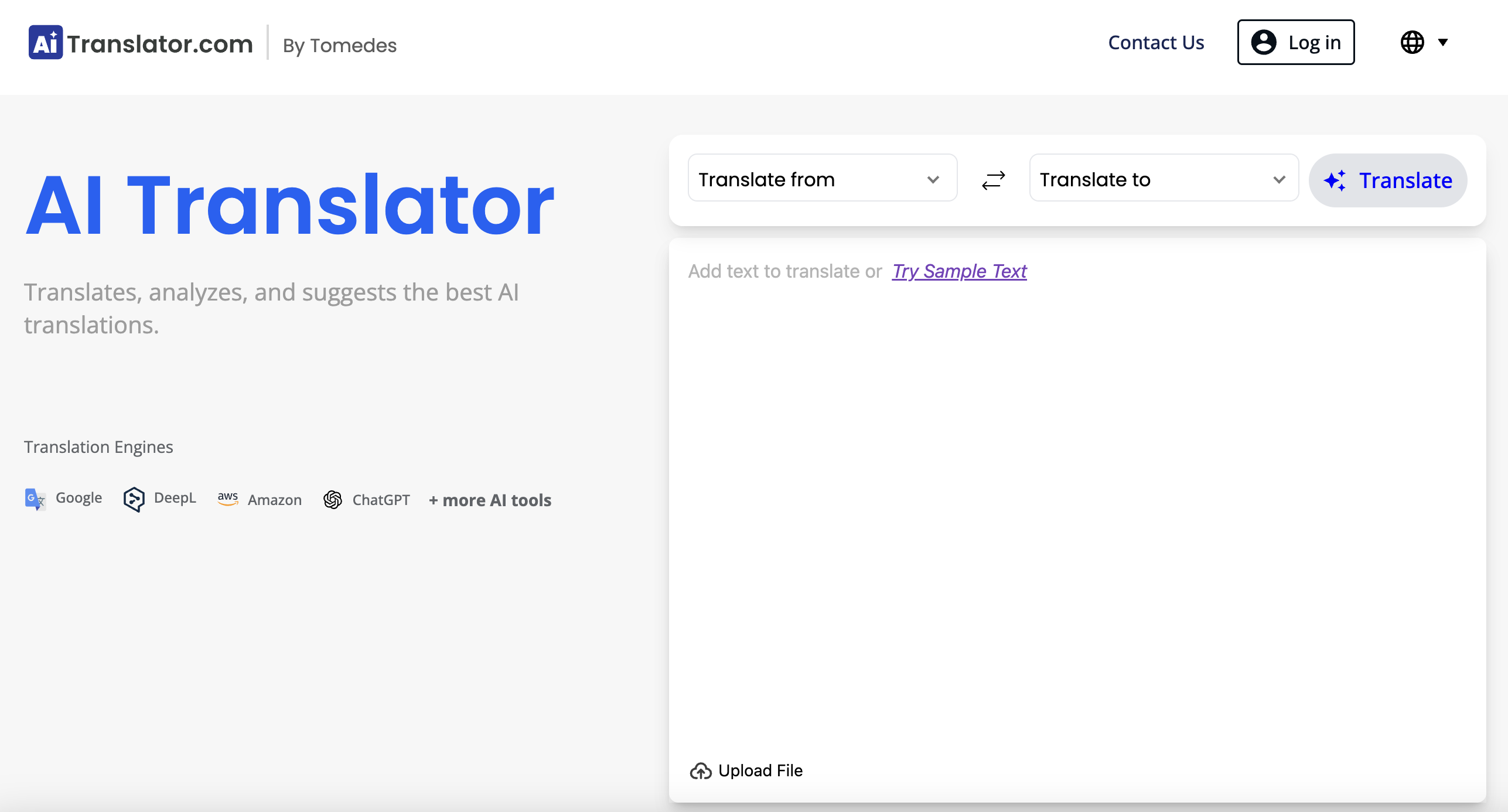
Task: Click the Try Sample Text link
Action: pyautogui.click(x=959, y=271)
